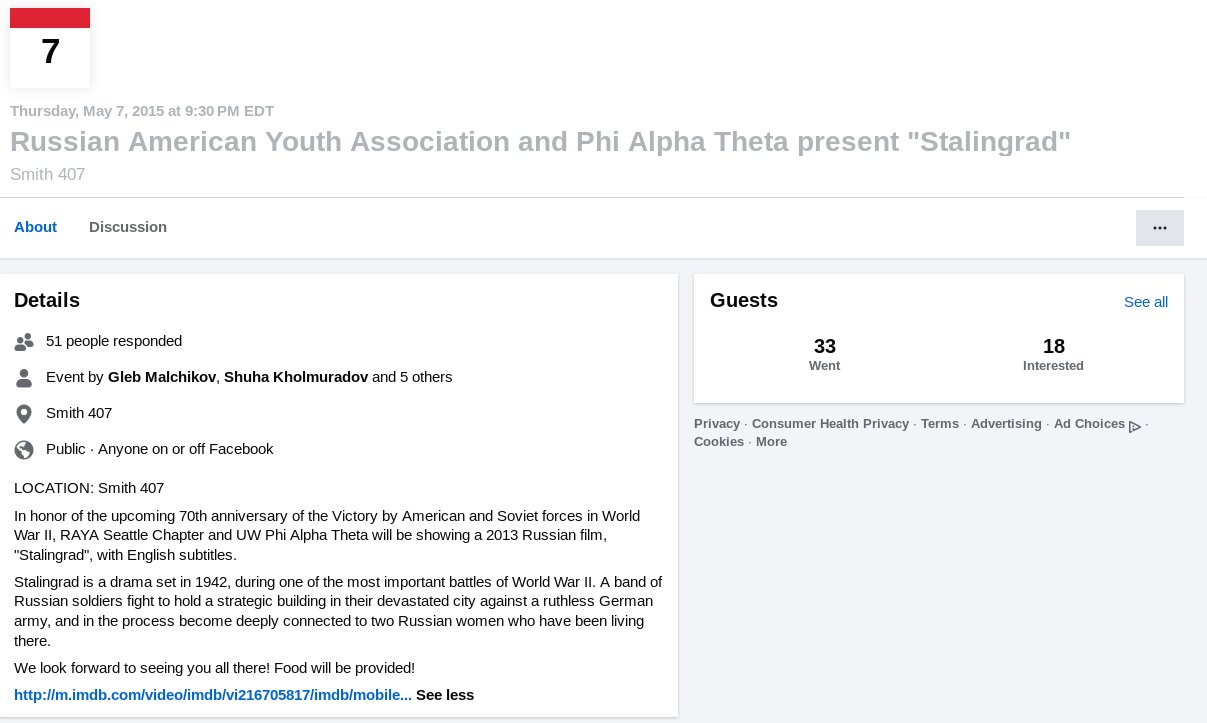Open the imdb.com video link
The width and height of the screenshot is (1207, 723).
[x=213, y=695]
